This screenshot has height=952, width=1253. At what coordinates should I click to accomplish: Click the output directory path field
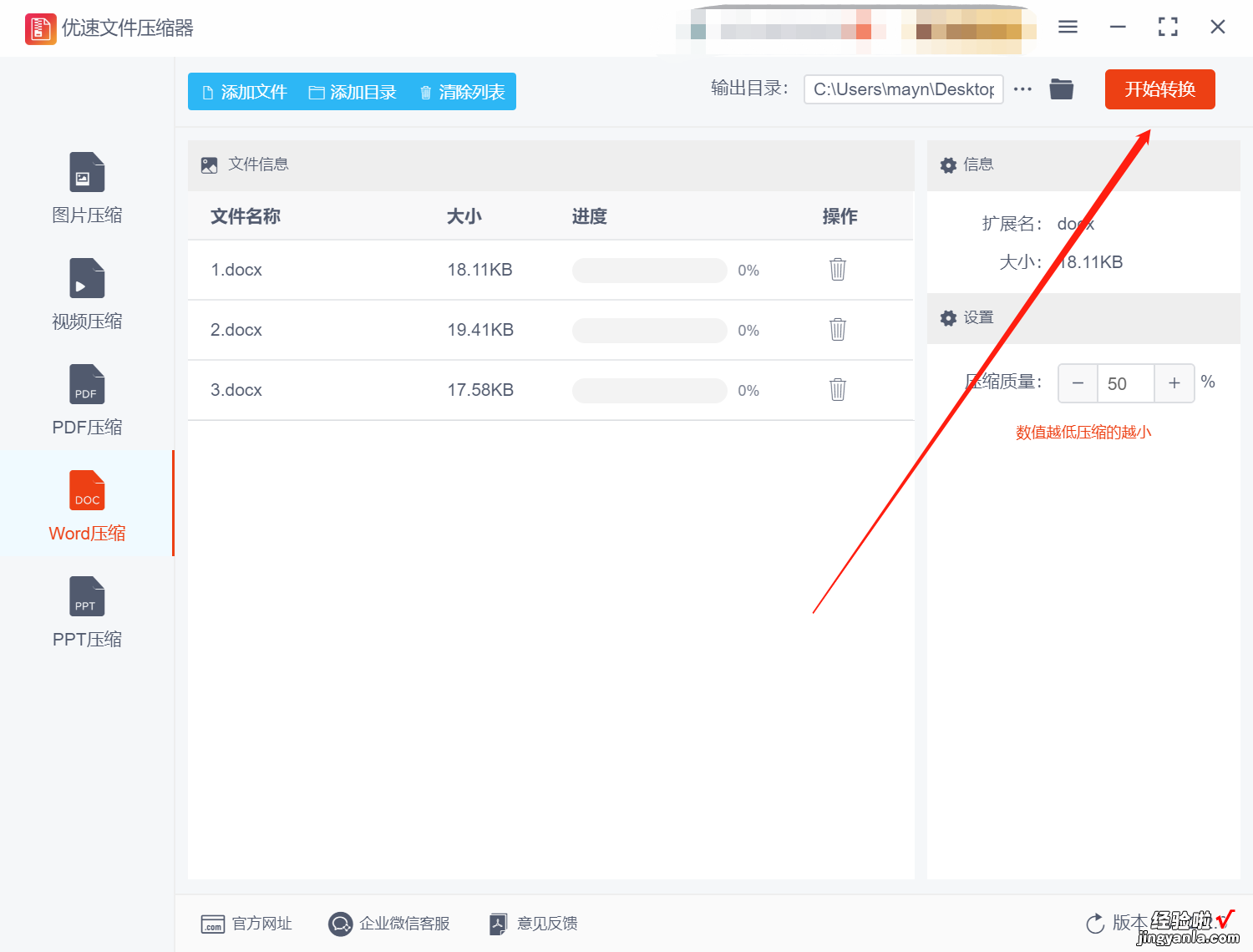(903, 89)
